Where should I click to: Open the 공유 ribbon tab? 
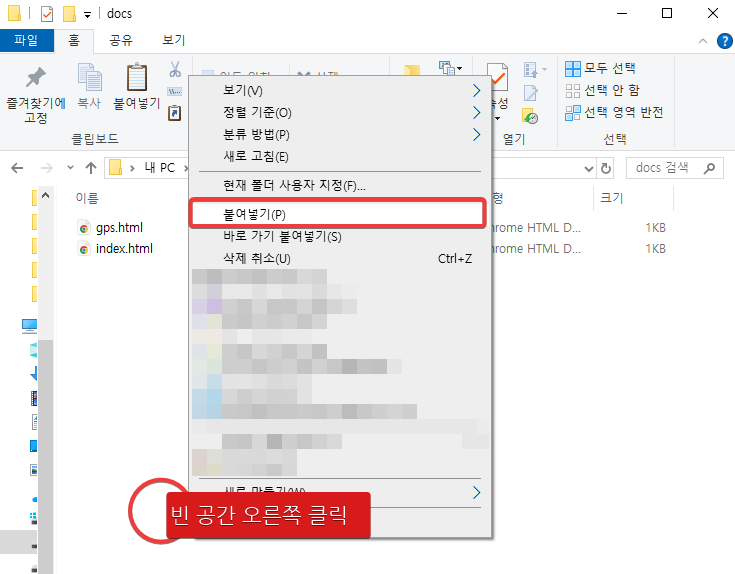[121, 41]
